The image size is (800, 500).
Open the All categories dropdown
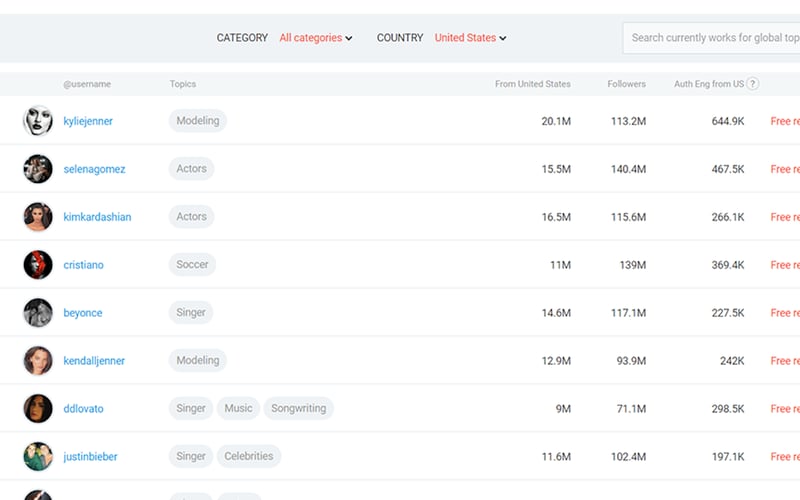click(x=315, y=38)
